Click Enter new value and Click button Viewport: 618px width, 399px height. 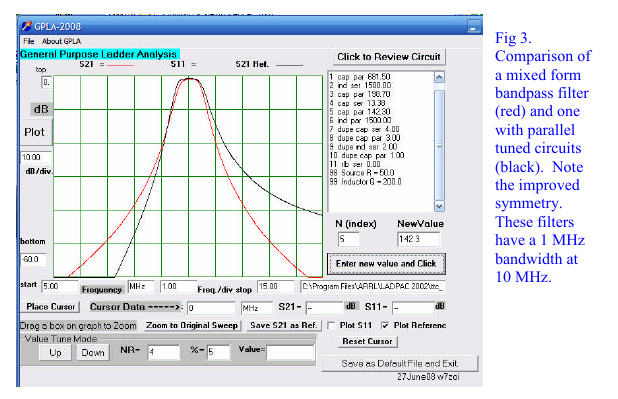[x=386, y=264]
